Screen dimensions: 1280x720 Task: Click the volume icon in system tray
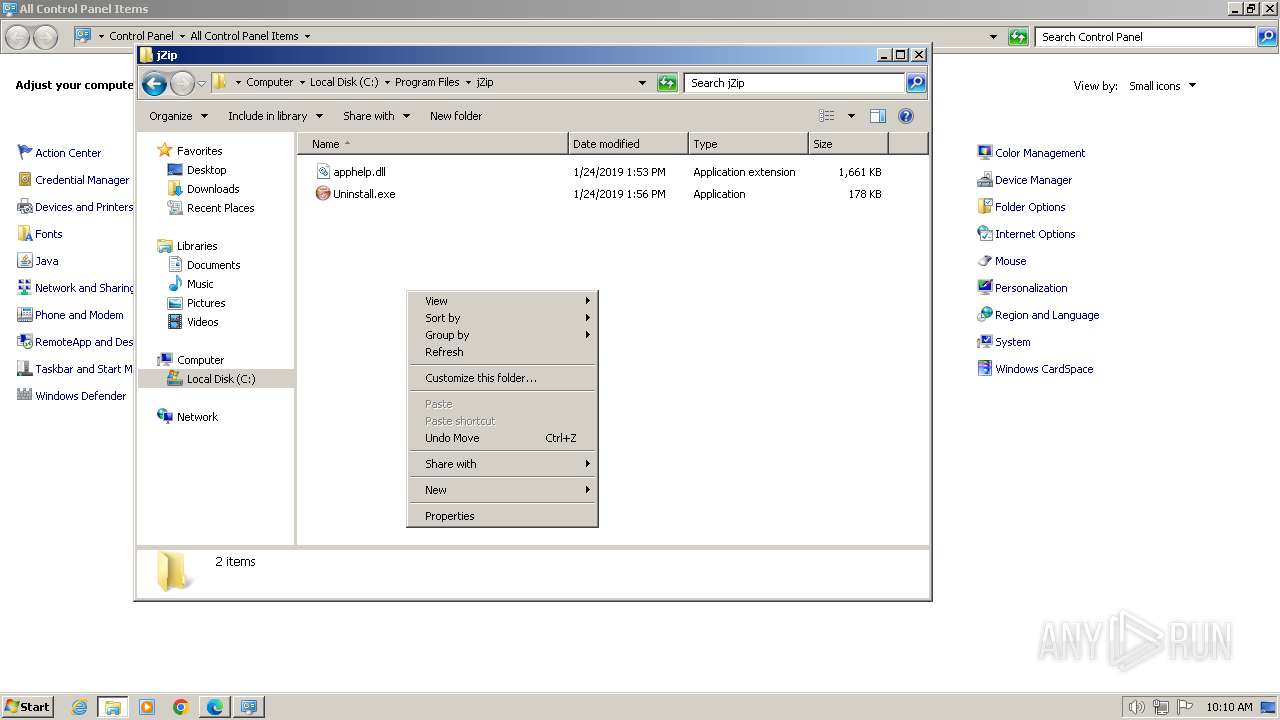(x=1137, y=707)
